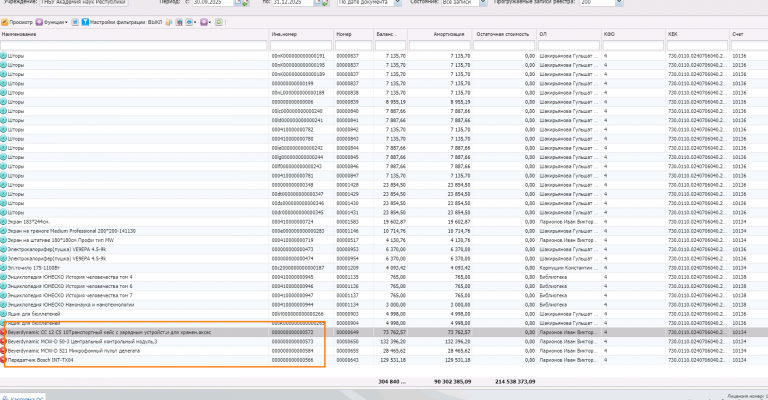
Task: Toggle Настройки фильтрации: ВЫКЛ setting
Action: (x=126, y=23)
